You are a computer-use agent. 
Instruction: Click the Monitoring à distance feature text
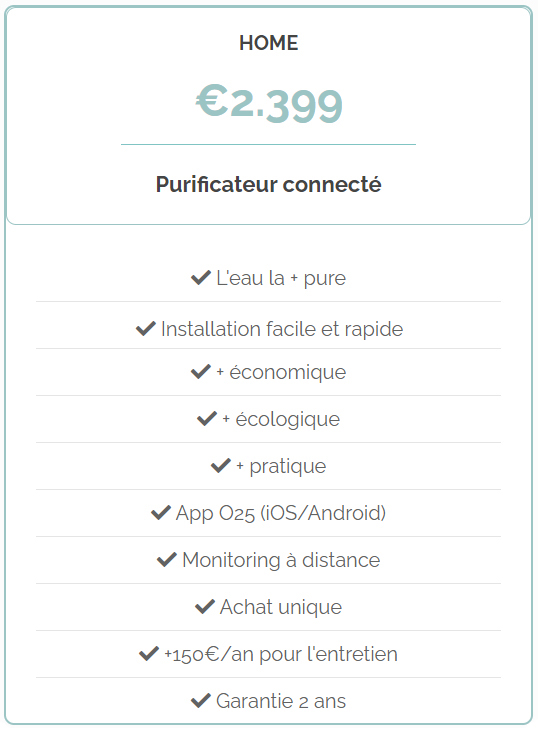click(x=281, y=560)
